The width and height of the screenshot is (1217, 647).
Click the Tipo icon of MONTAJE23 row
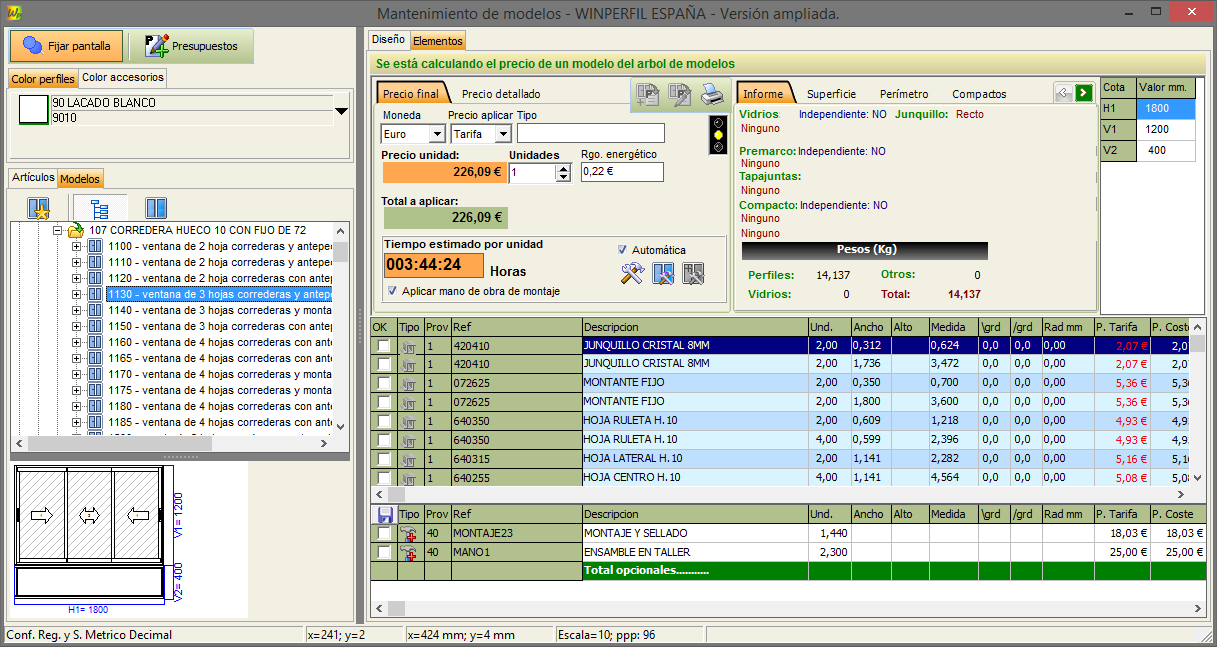pos(409,533)
